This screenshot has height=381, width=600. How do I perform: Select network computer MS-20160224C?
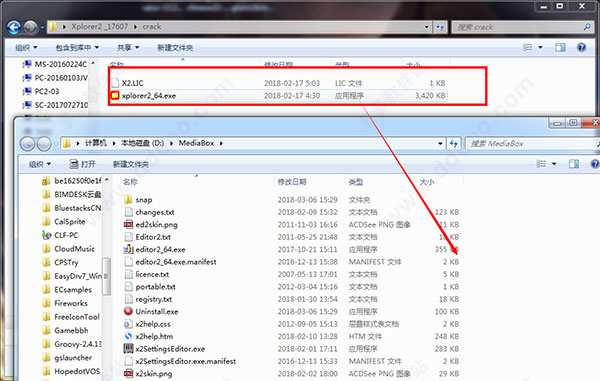tap(55, 64)
